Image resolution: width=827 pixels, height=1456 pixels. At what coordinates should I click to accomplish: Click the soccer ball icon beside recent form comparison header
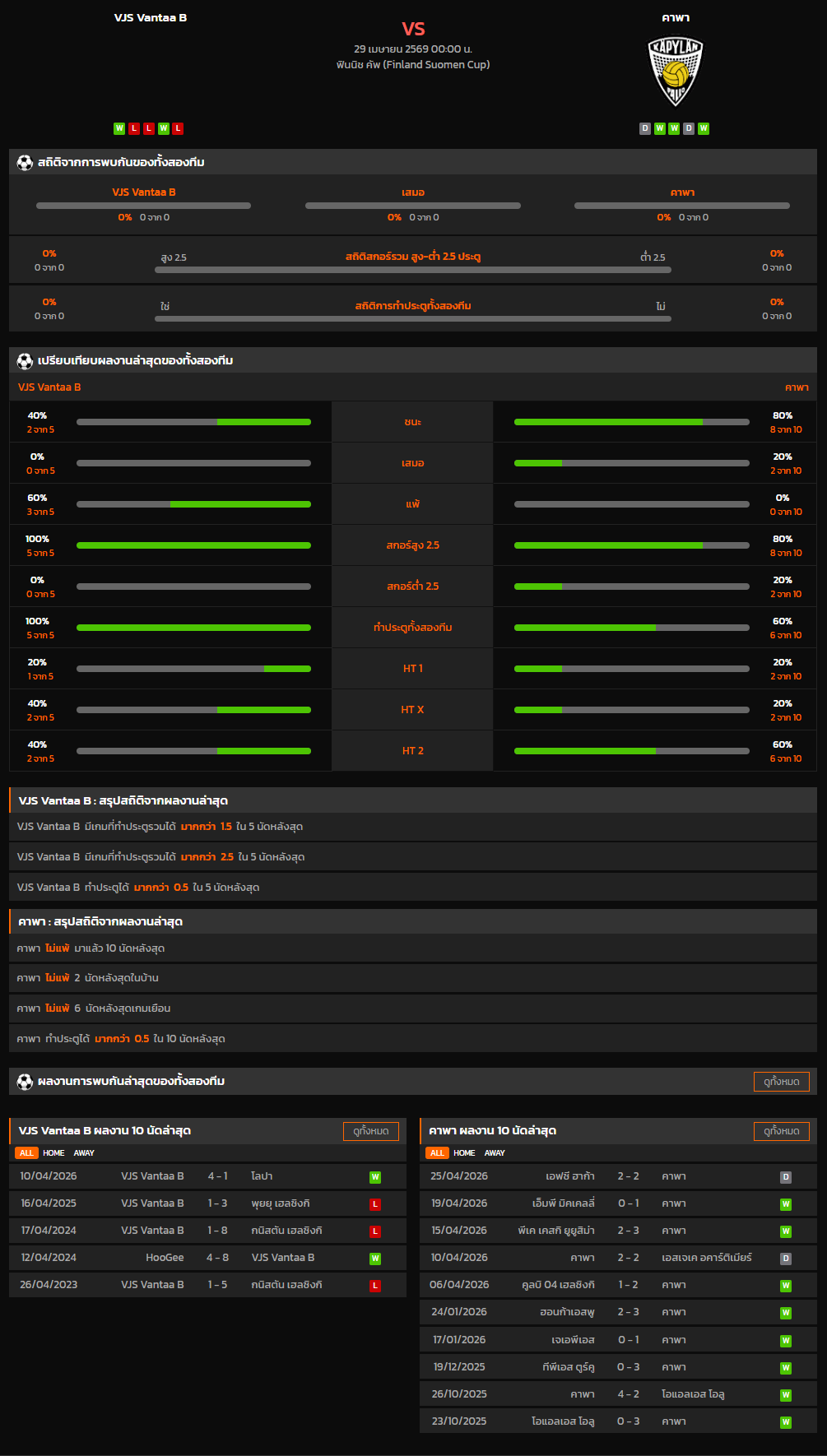25,360
